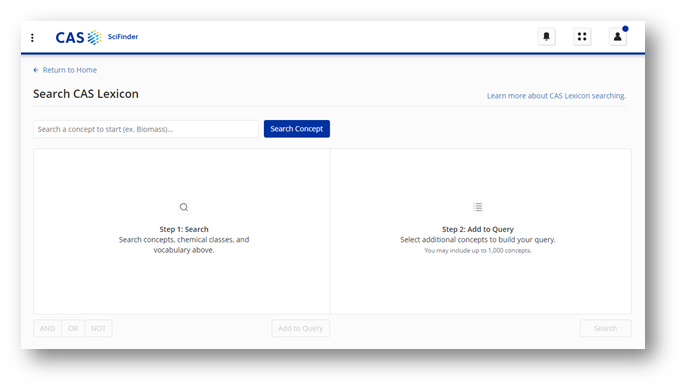This screenshot has height=391, width=687.
Task: Open the apps grid icon
Action: coord(582,36)
